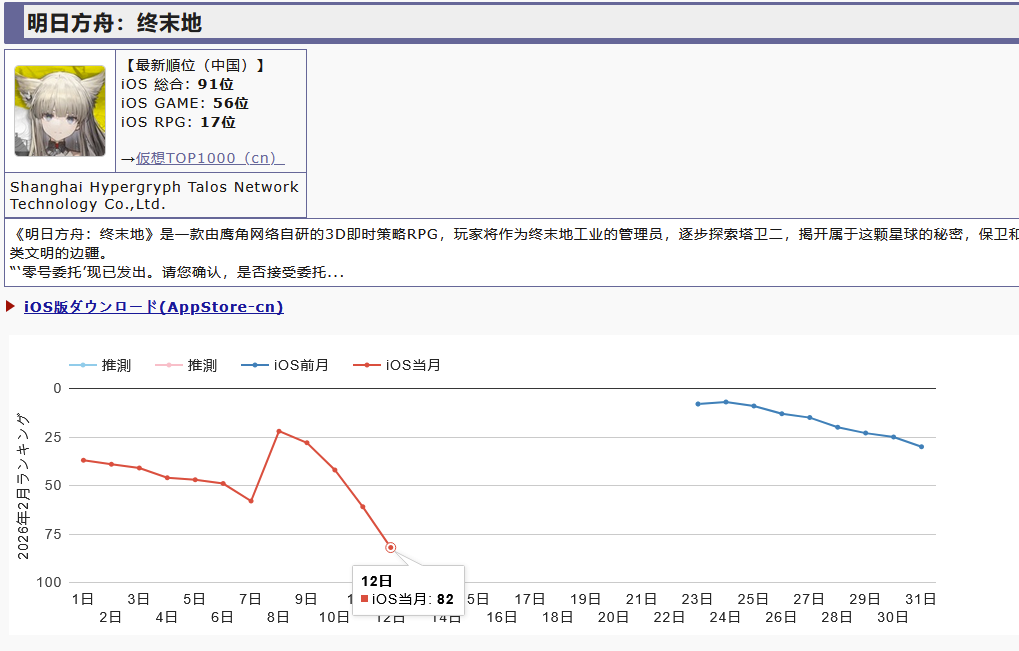Click the 1日 data point on red line
The image size is (1019, 651).
click(x=83, y=460)
